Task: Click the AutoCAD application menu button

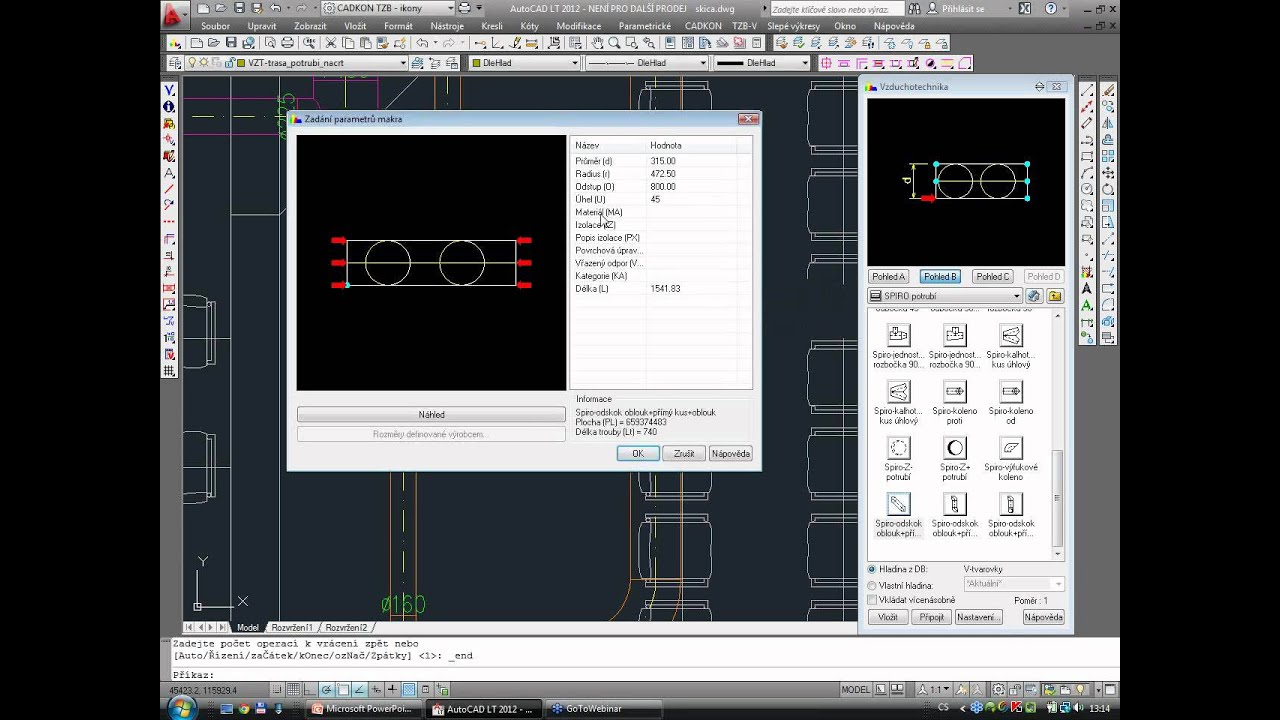Action: [173, 14]
